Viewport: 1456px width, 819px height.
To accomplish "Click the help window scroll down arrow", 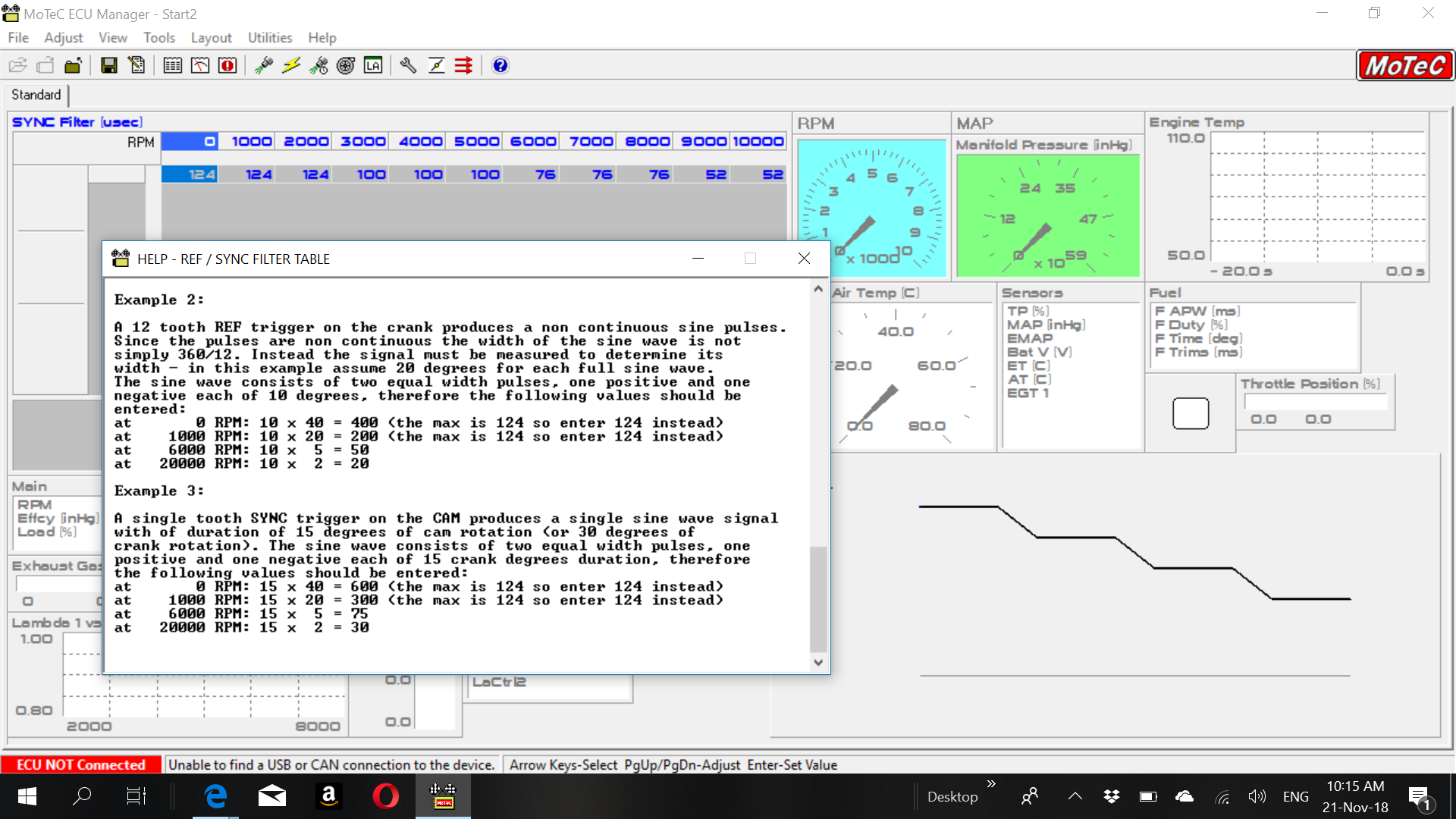I will (818, 662).
